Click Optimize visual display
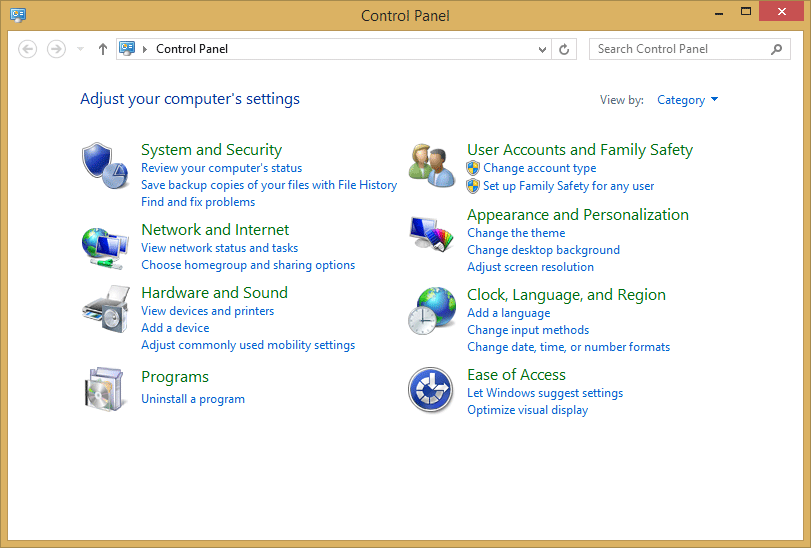 [528, 410]
